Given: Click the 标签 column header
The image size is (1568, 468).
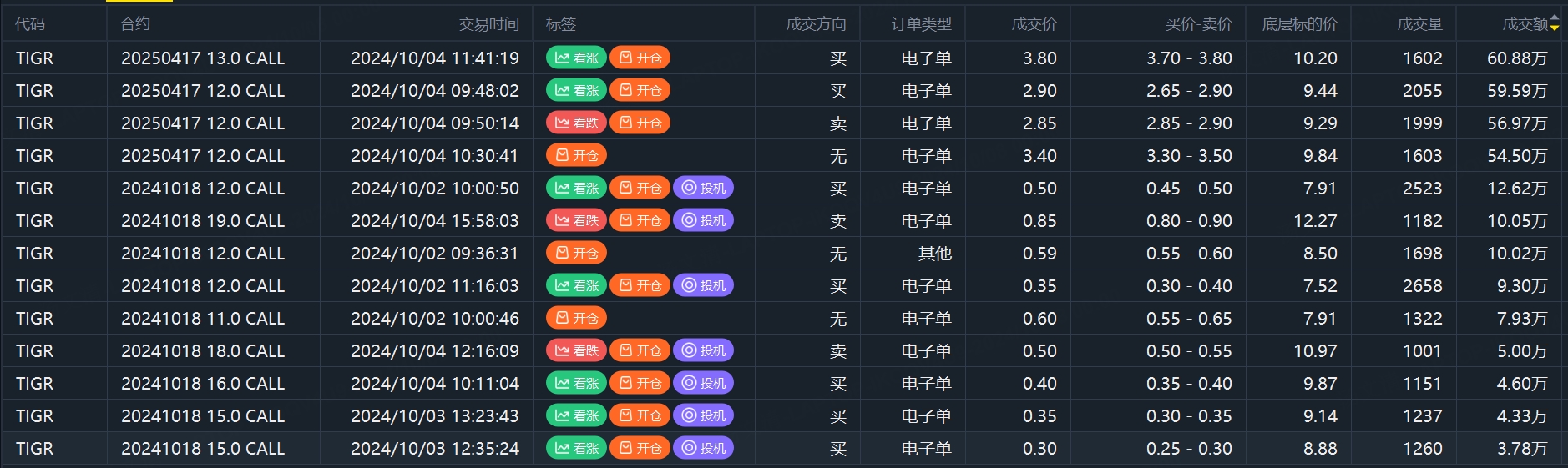Looking at the screenshot, I should point(561,24).
